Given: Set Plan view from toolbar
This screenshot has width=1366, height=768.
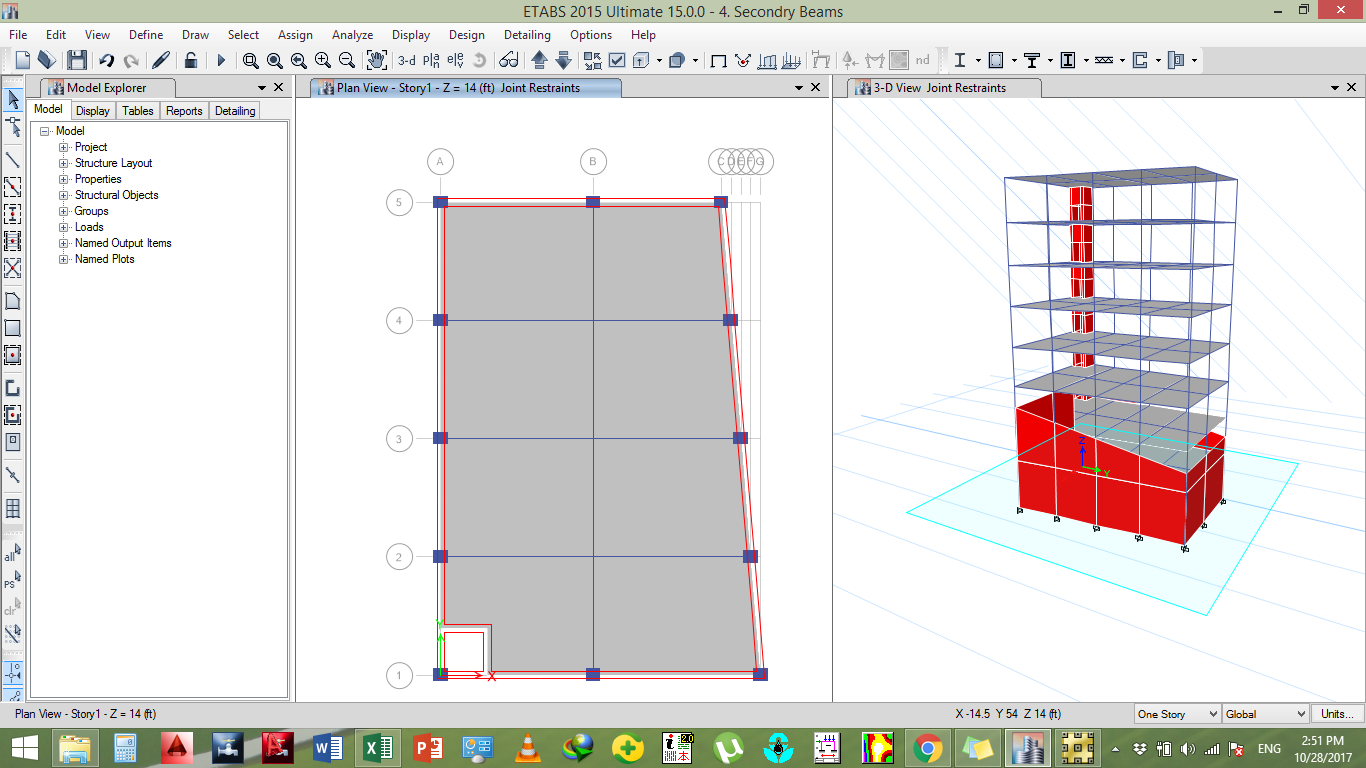Looking at the screenshot, I should (431, 60).
